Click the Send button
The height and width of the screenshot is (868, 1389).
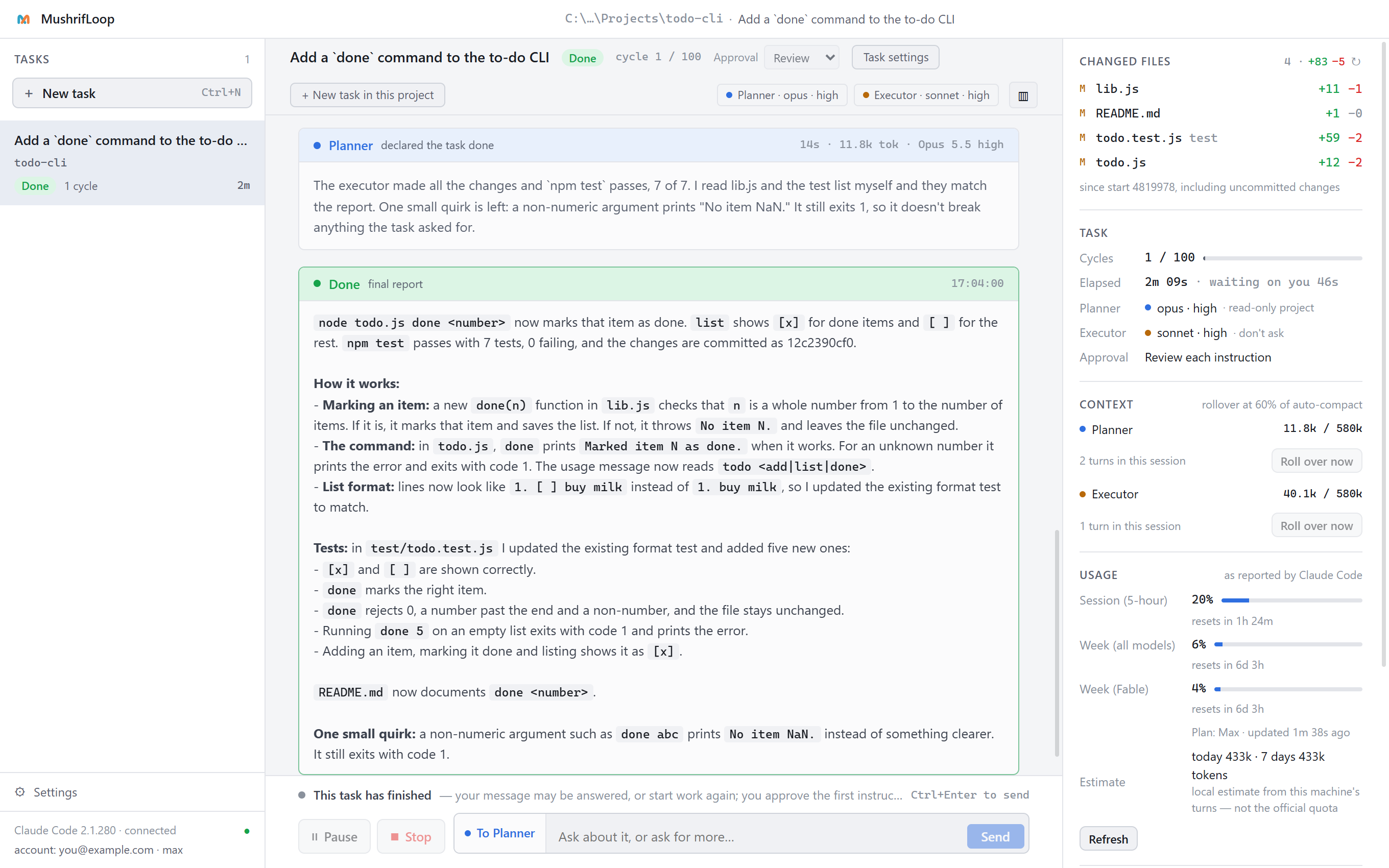click(995, 836)
